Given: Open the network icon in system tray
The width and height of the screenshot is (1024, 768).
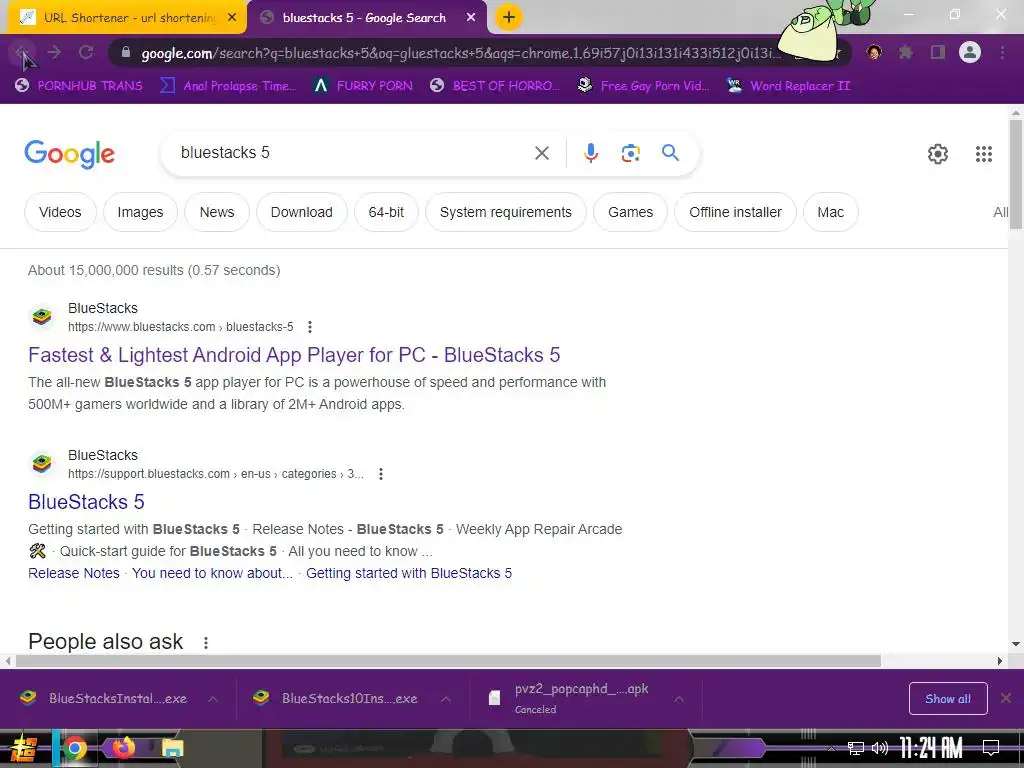Looking at the screenshot, I should (x=856, y=748).
